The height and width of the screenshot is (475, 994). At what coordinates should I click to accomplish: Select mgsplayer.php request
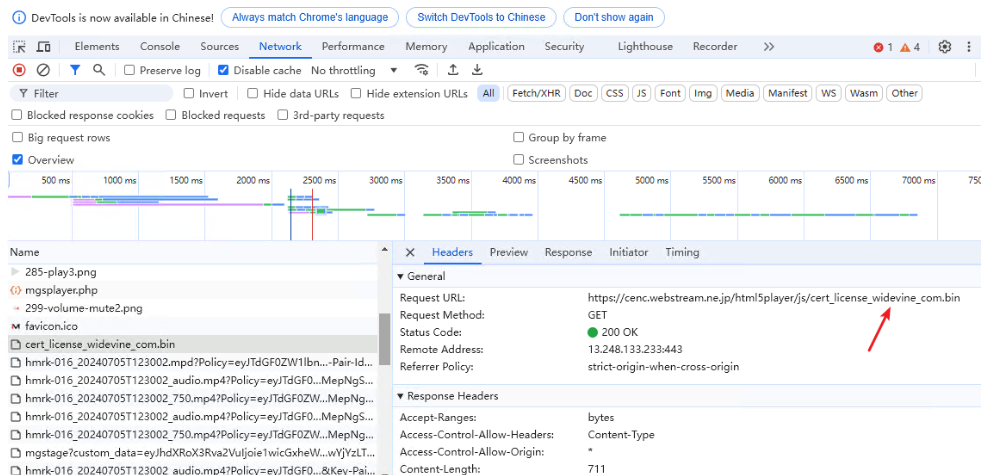(x=194, y=290)
